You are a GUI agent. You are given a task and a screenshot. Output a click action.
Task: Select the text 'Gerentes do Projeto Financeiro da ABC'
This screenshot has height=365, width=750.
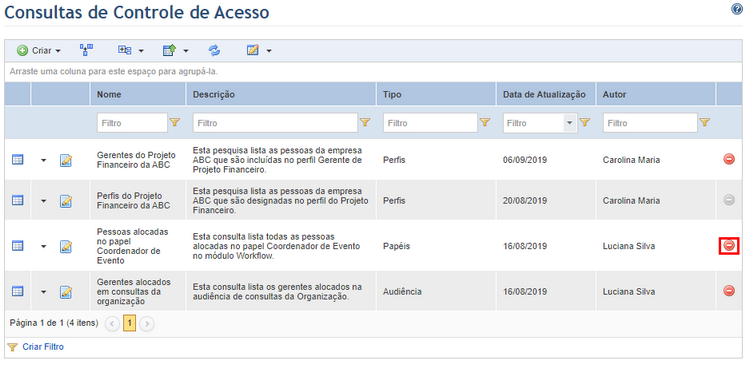coord(136,160)
